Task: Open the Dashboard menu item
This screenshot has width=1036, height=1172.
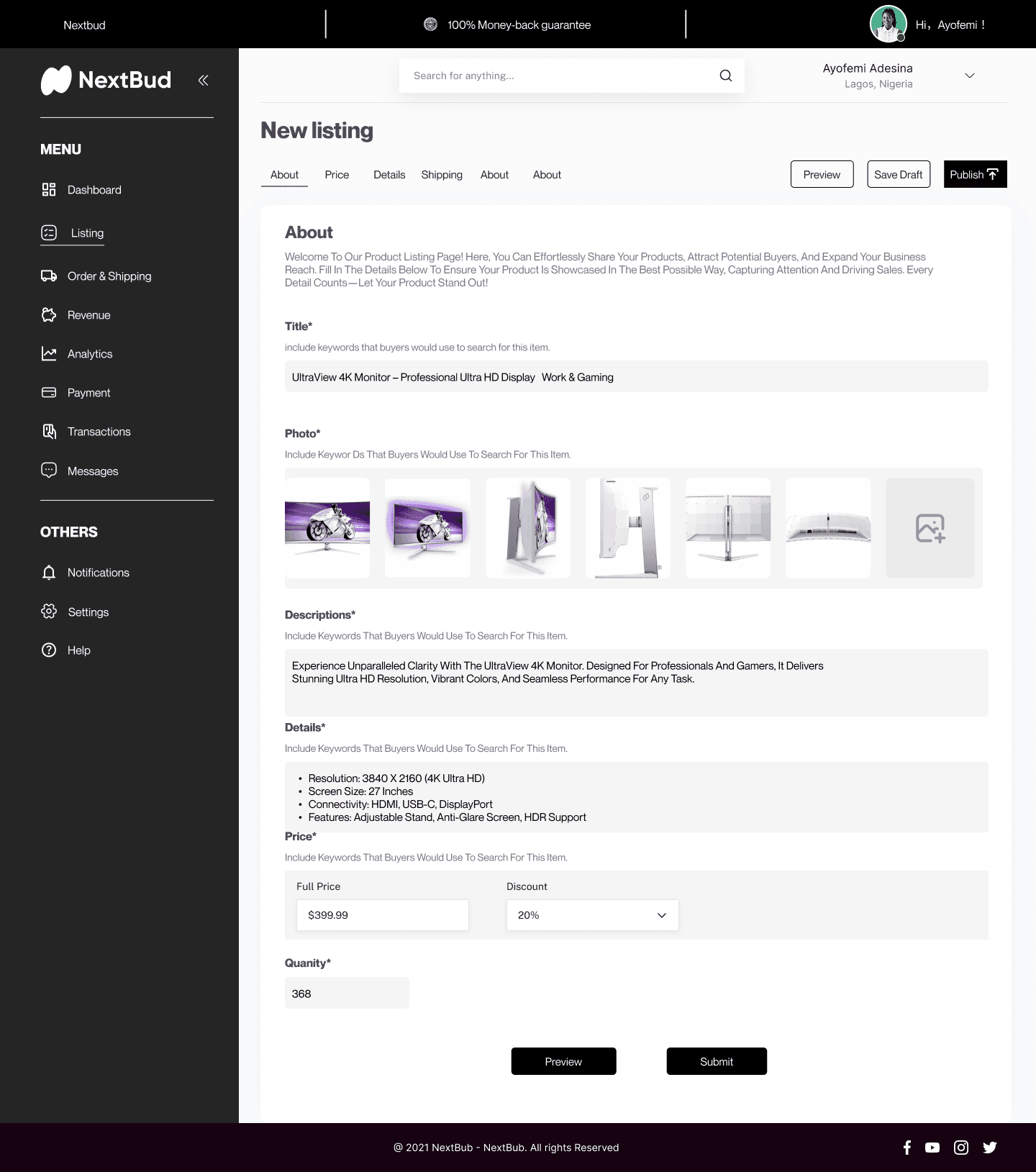Action: [x=94, y=190]
